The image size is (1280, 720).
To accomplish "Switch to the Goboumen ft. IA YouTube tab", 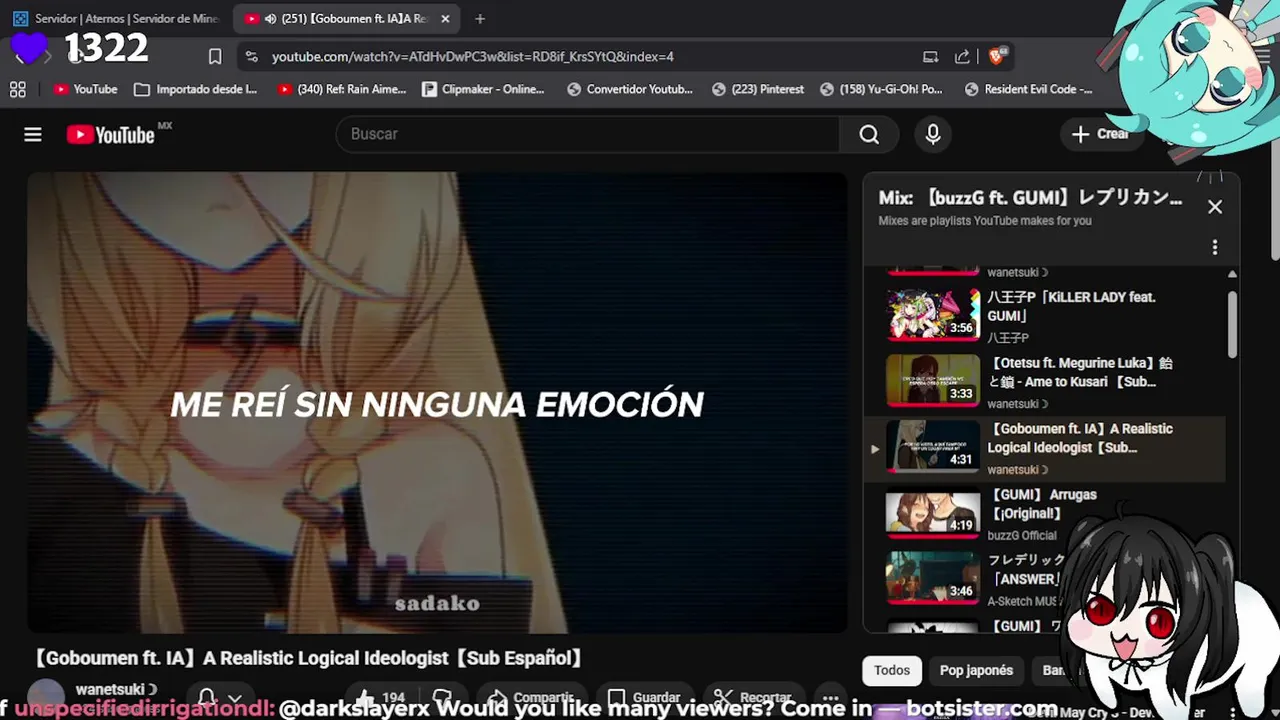I will (347, 19).
